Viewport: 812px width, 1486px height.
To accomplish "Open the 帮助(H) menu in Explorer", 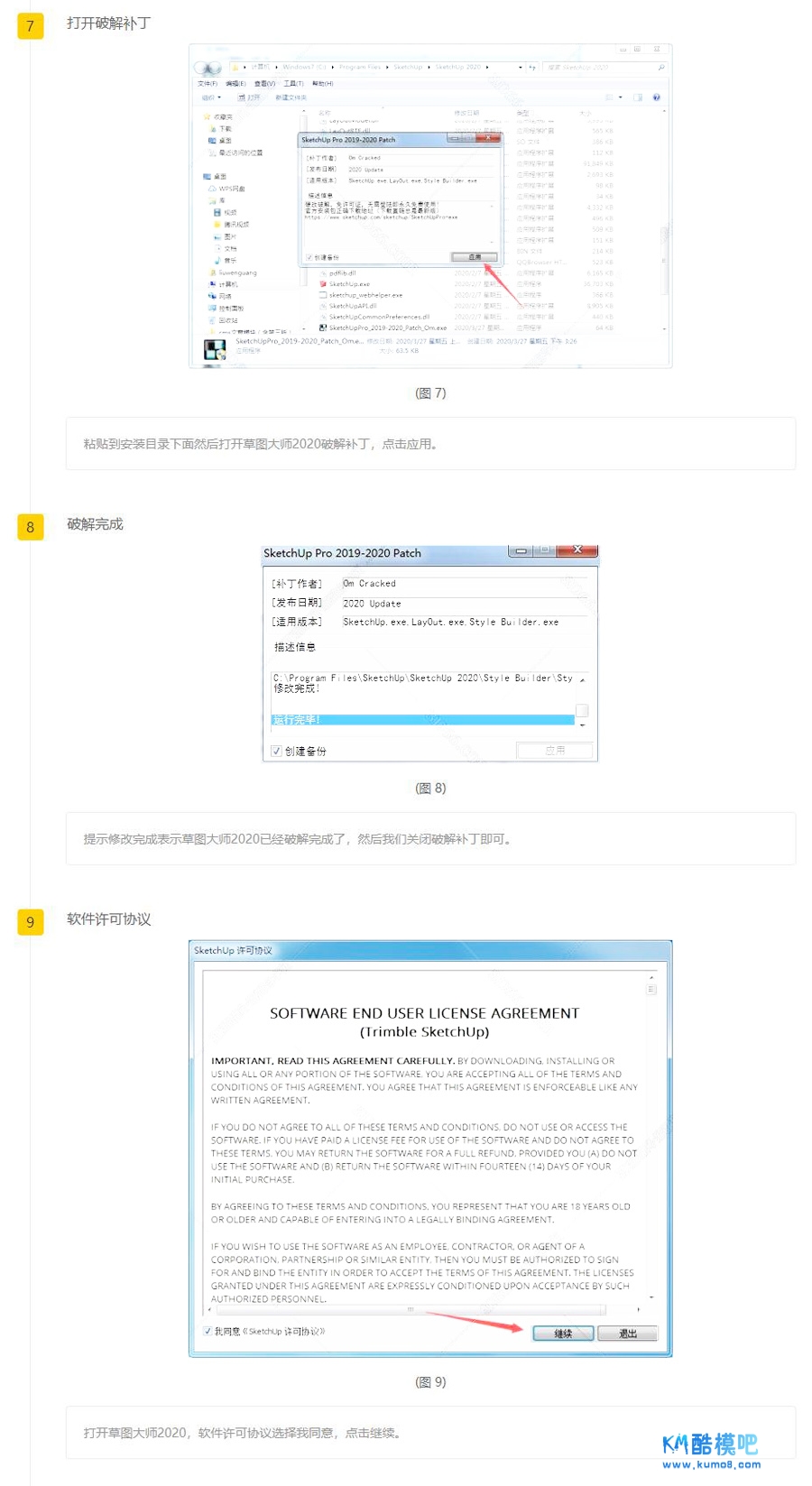I will pyautogui.click(x=322, y=83).
